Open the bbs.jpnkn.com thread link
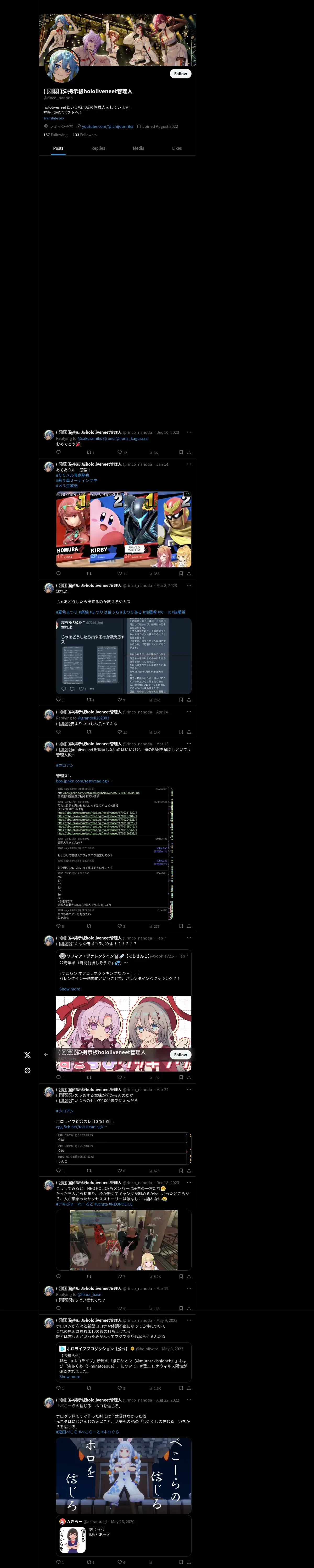This screenshot has width=314, height=1568. pyautogui.click(x=84, y=781)
